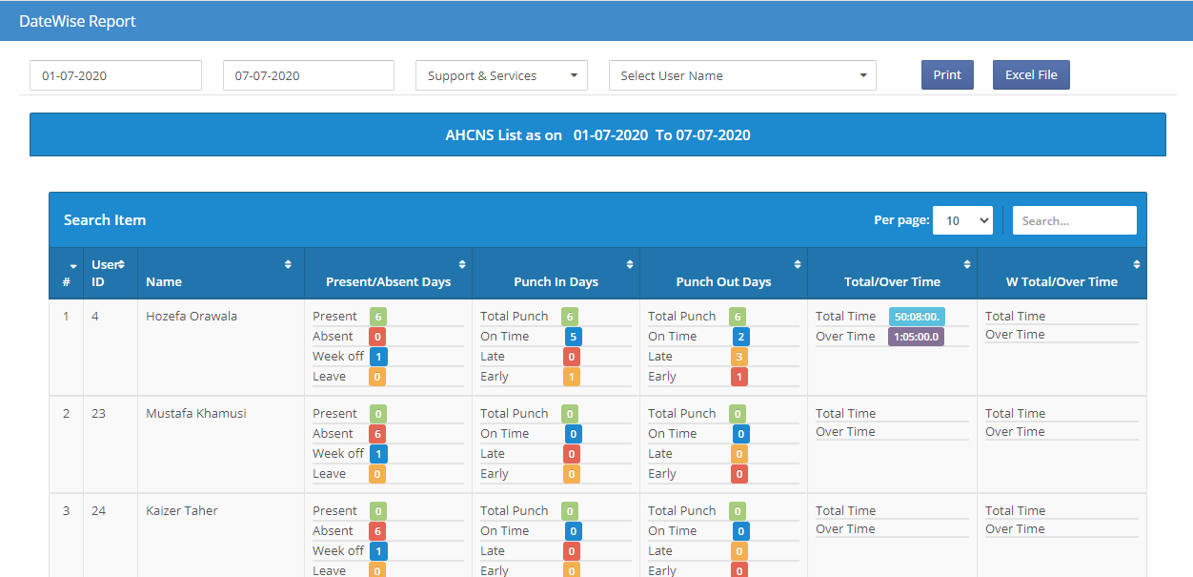Focus the table Search box

click(x=1074, y=221)
